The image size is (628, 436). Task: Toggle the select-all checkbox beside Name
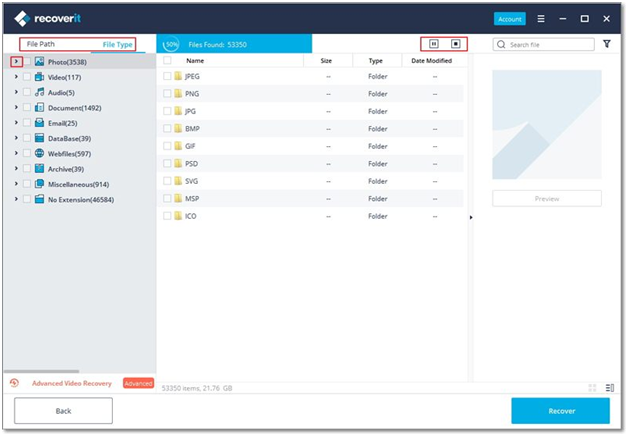click(x=168, y=61)
